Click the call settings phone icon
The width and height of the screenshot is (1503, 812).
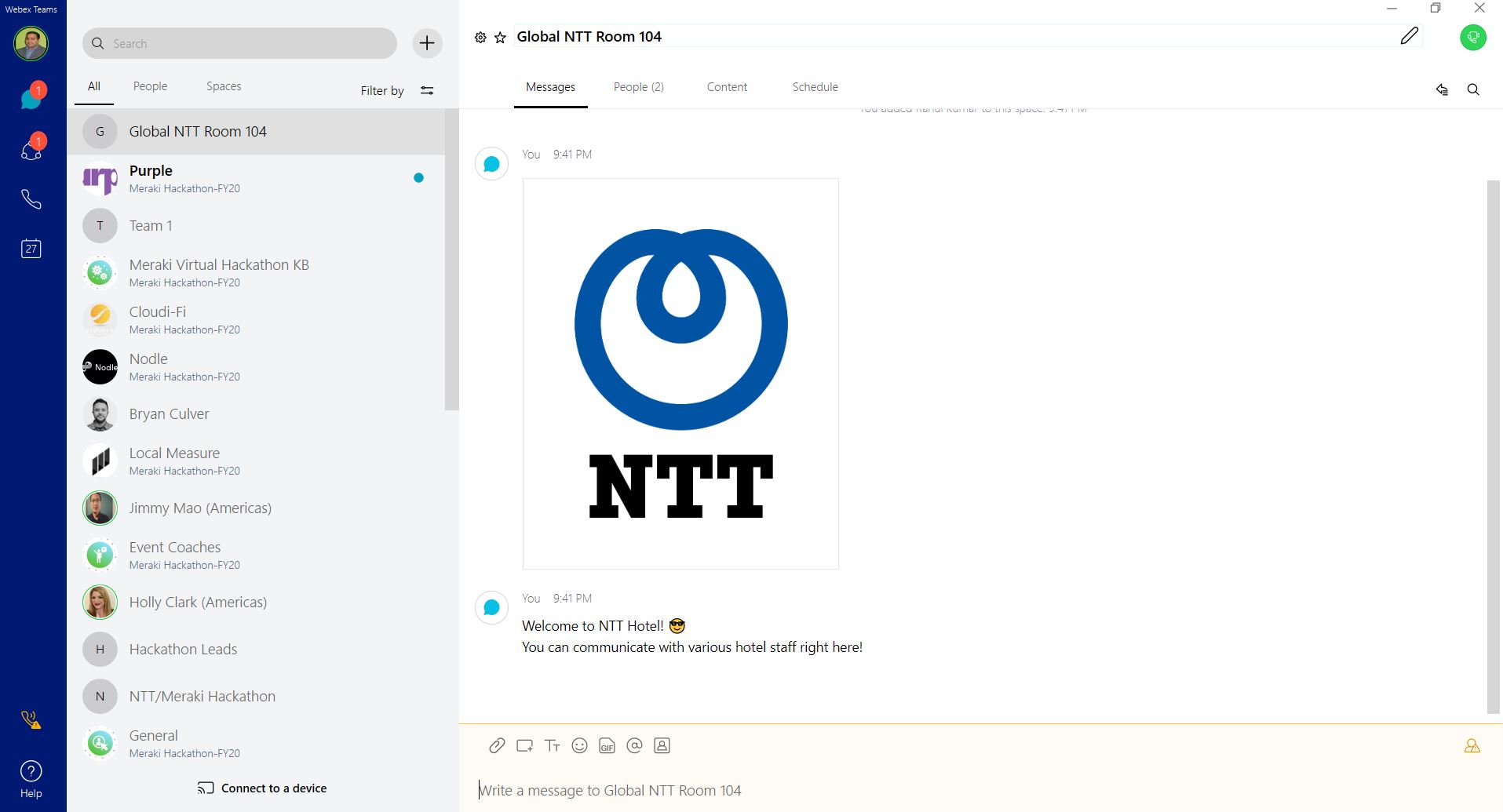tap(31, 719)
